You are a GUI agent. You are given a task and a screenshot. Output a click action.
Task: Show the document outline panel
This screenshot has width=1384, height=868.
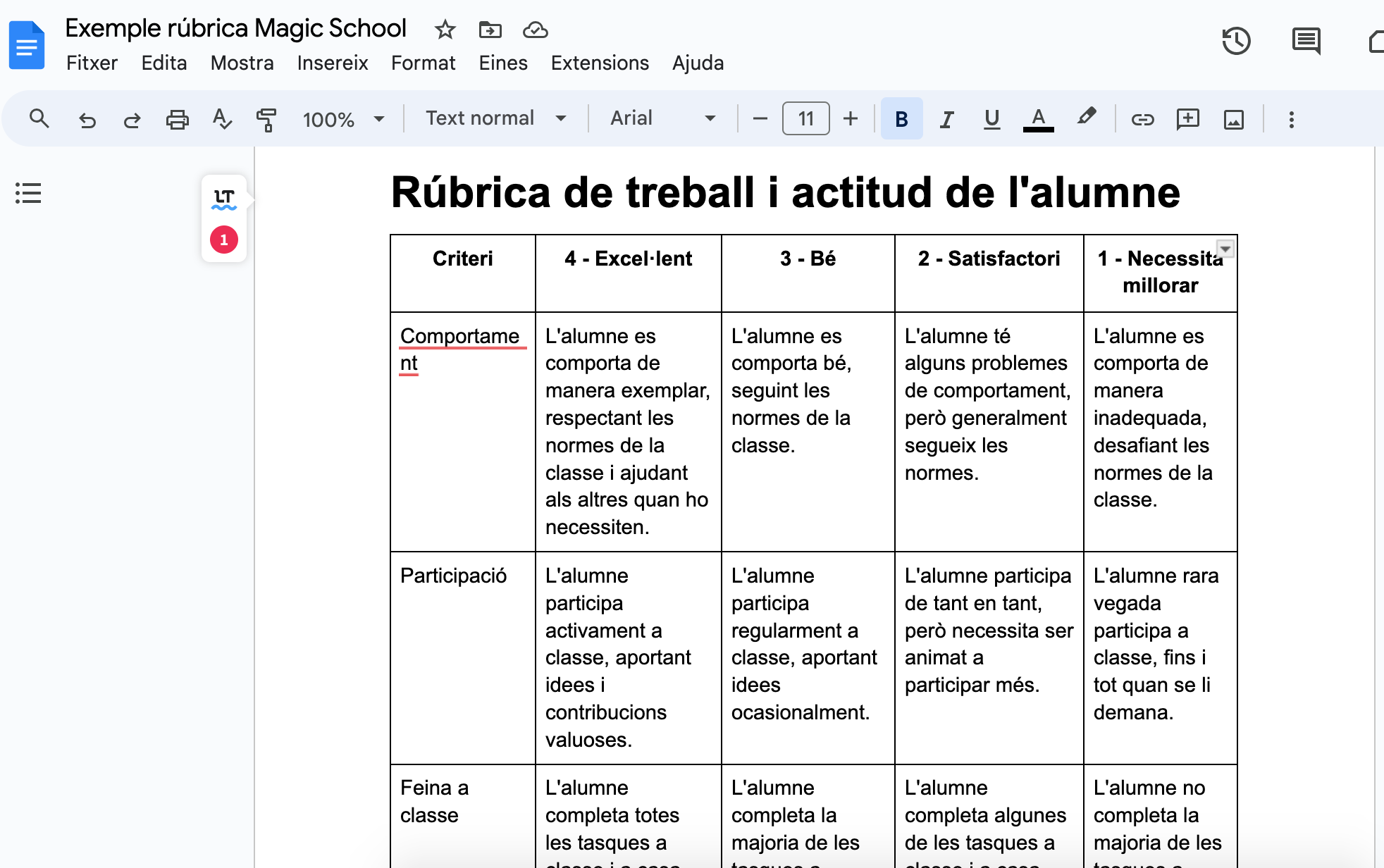click(28, 194)
